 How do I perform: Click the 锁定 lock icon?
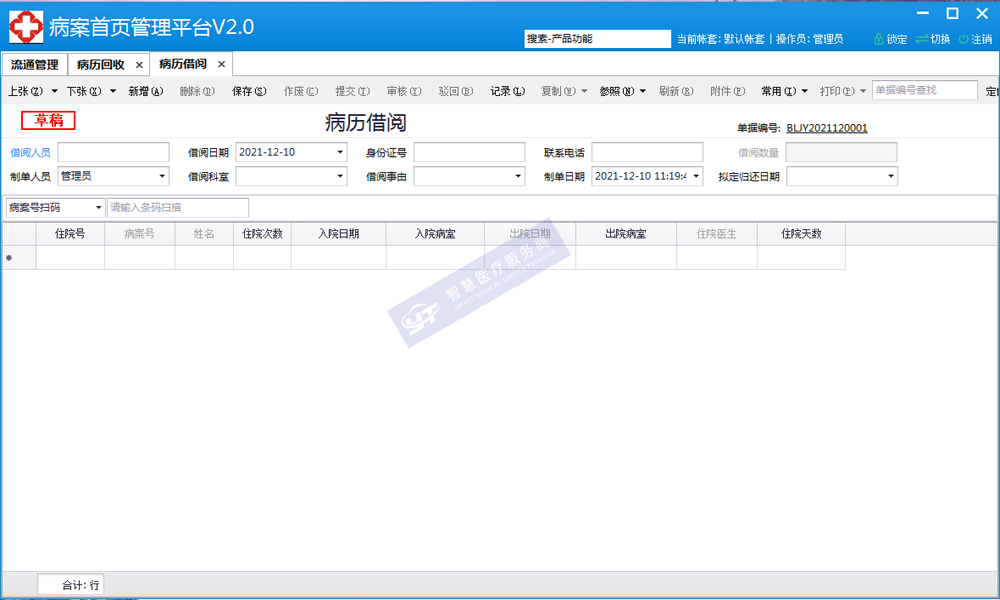tap(879, 39)
